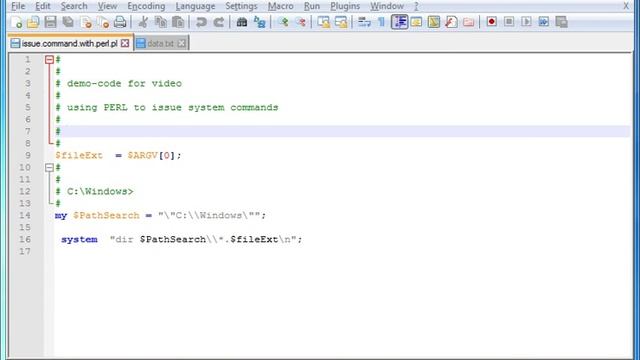640x360 pixels.
Task: Play back the recorded macro
Action: click(526, 22)
